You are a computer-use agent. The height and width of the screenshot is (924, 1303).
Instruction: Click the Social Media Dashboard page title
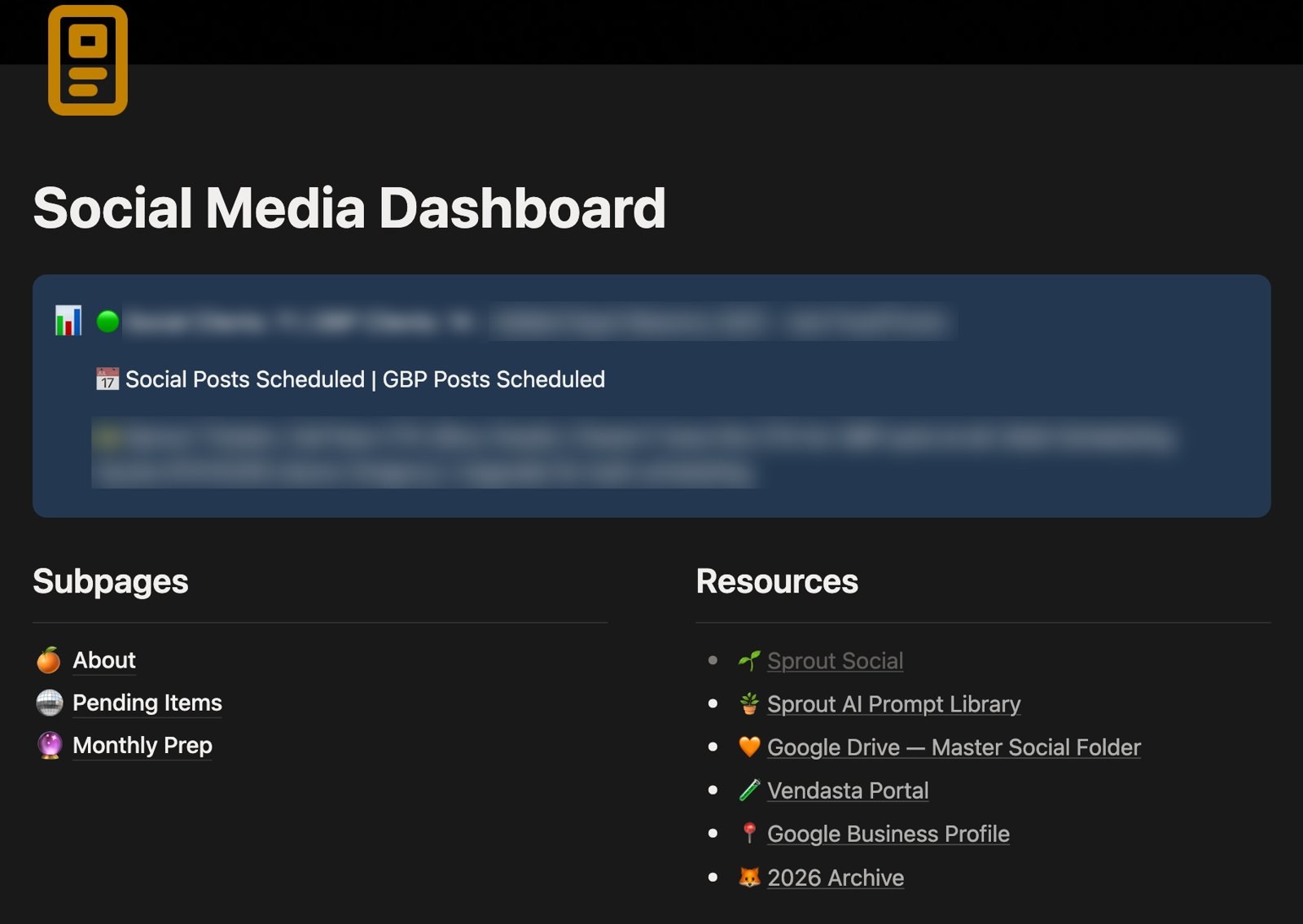349,208
